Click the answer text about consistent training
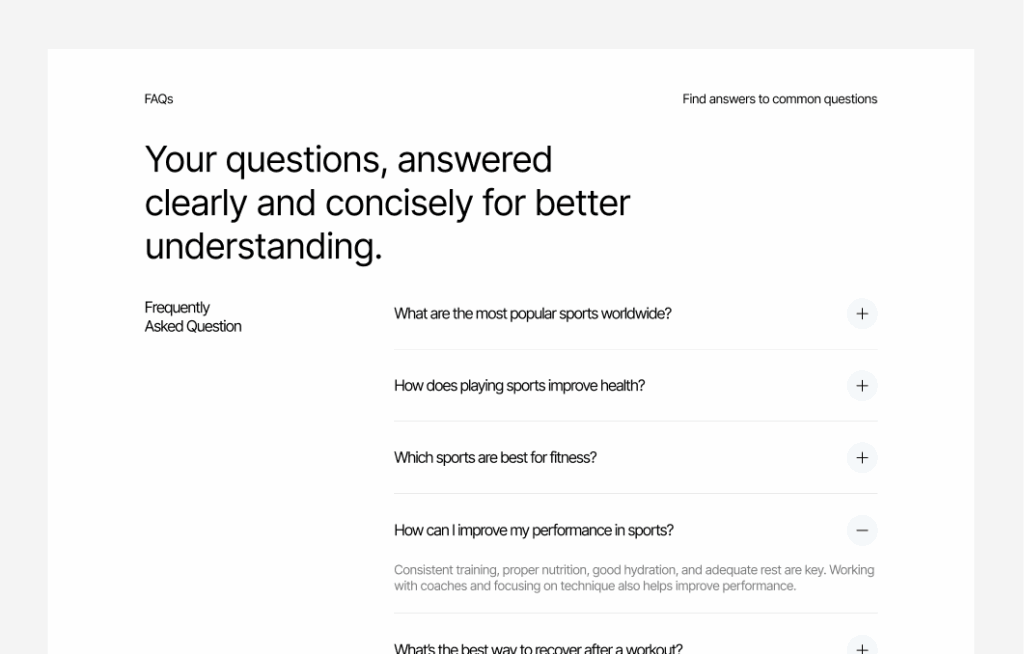The height and width of the screenshot is (654, 1024). coord(634,578)
